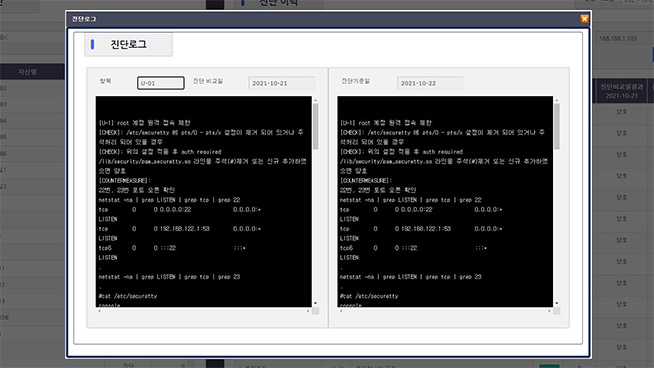Click the right log panel scroll-down arrow
Viewport: 654px width, 368px height.
tap(556, 303)
